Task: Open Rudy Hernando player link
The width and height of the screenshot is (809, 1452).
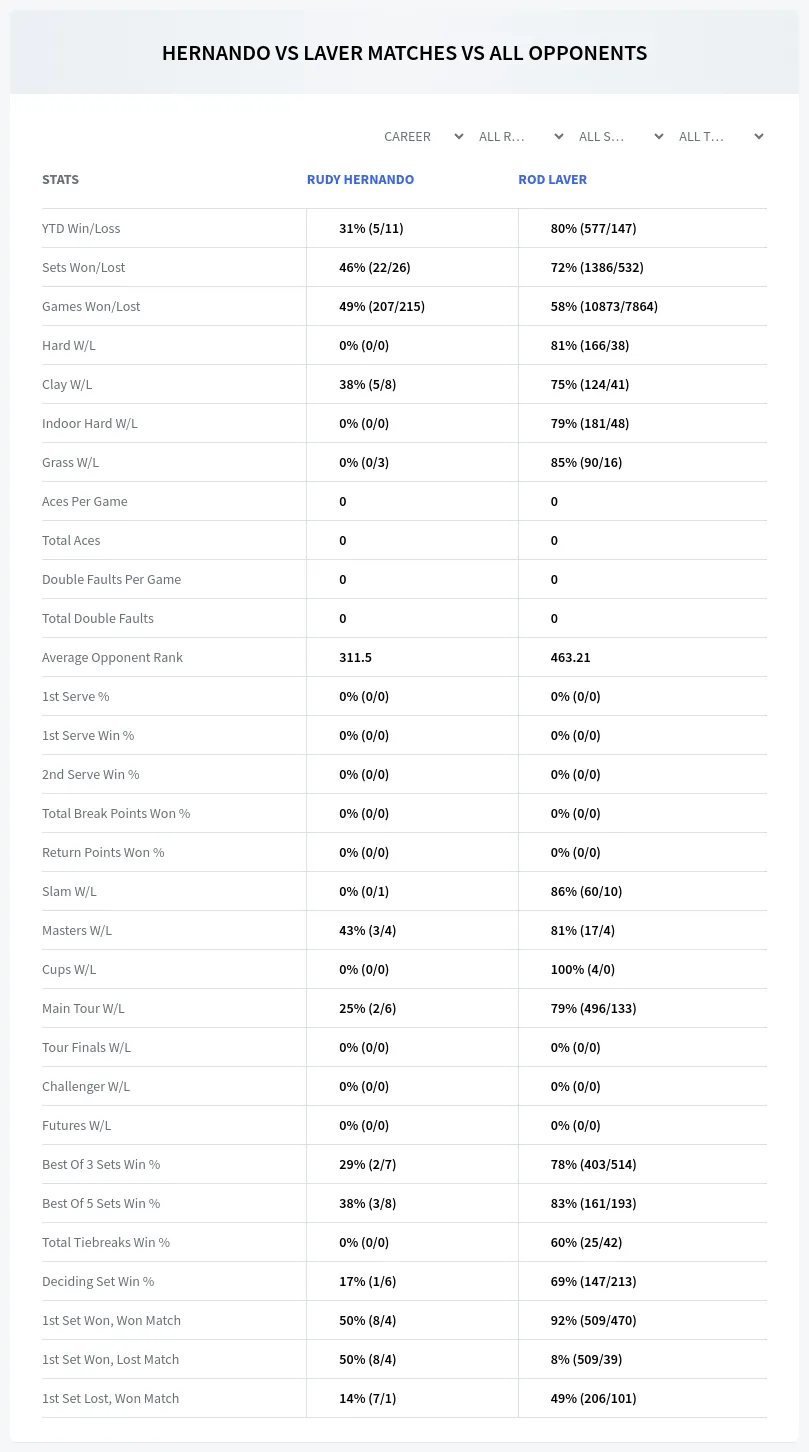Action: 360,180
